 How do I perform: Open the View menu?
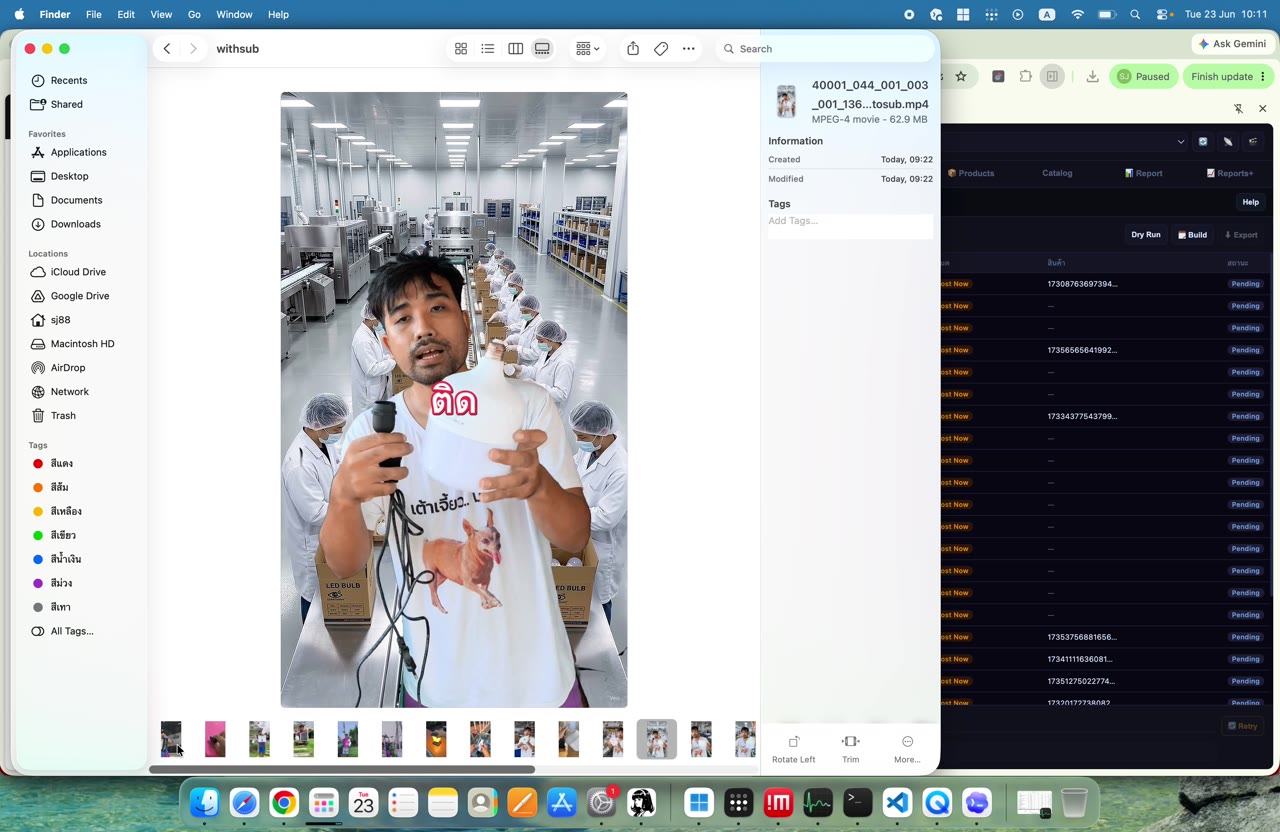(161, 15)
